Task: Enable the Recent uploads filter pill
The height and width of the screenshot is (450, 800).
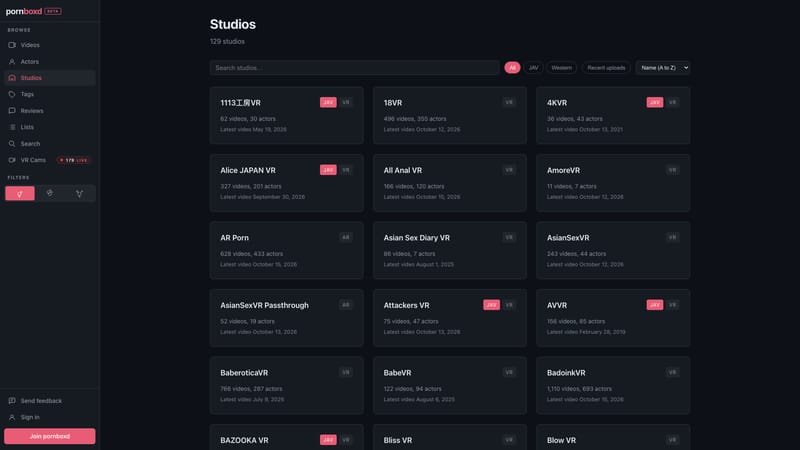Action: 606,67
